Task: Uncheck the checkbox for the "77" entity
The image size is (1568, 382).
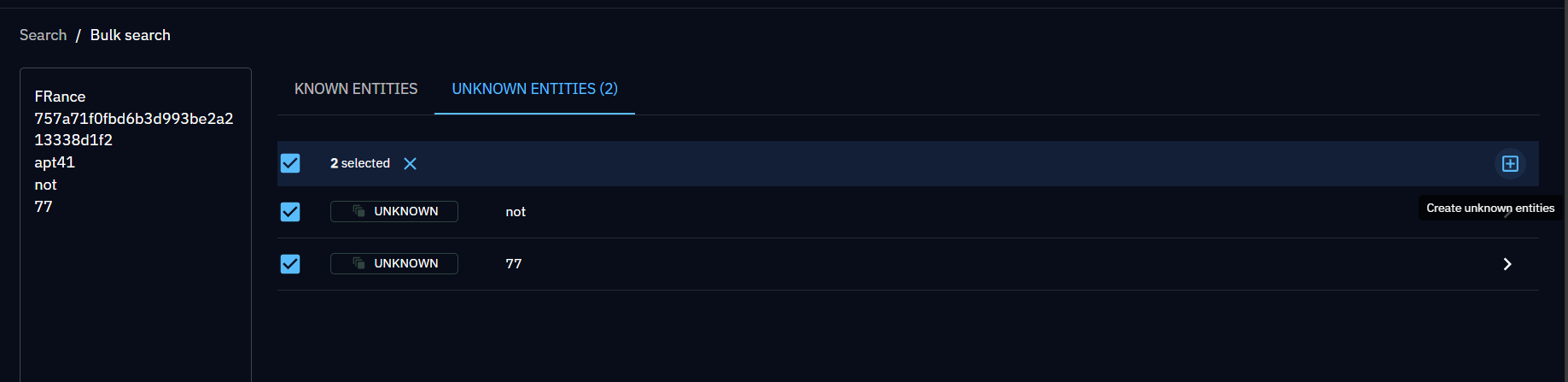Action: pyautogui.click(x=290, y=264)
